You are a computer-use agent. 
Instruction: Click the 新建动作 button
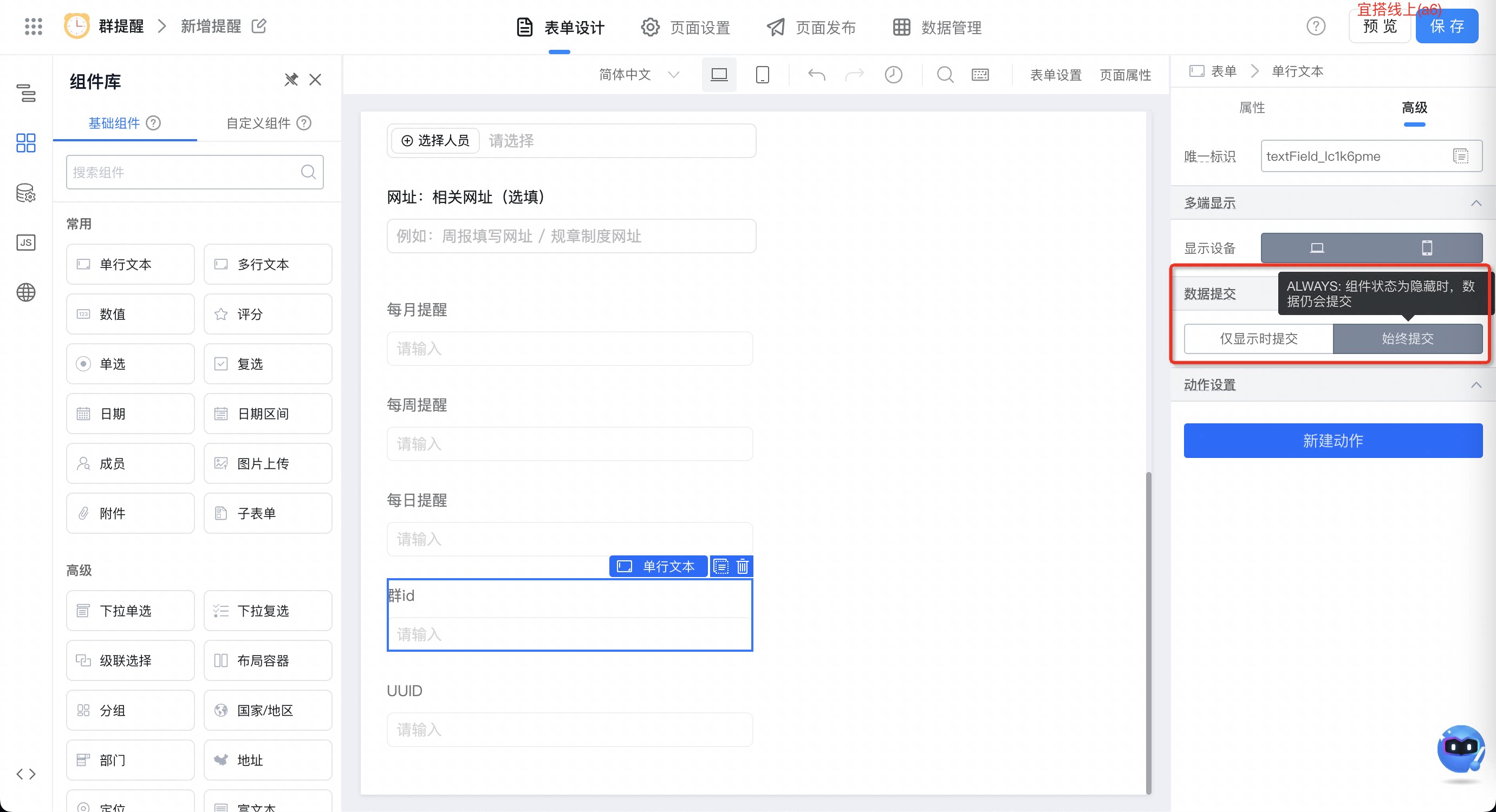point(1333,441)
